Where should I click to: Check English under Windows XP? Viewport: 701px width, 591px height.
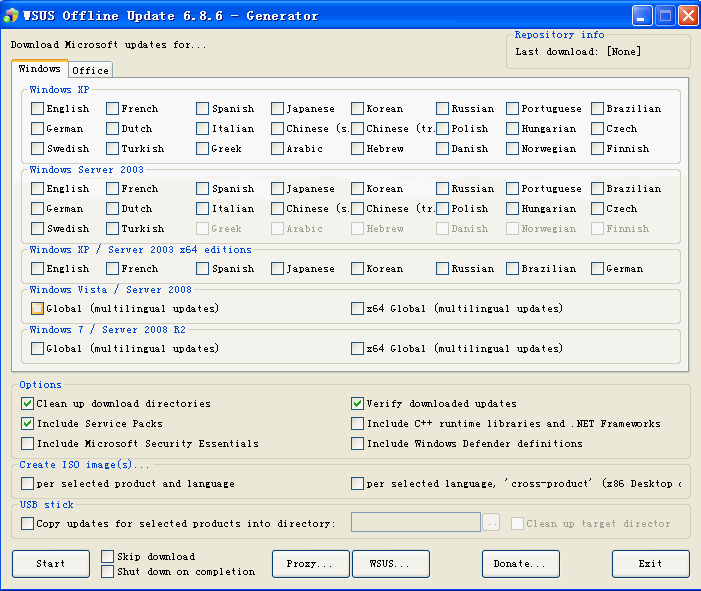(x=38, y=109)
